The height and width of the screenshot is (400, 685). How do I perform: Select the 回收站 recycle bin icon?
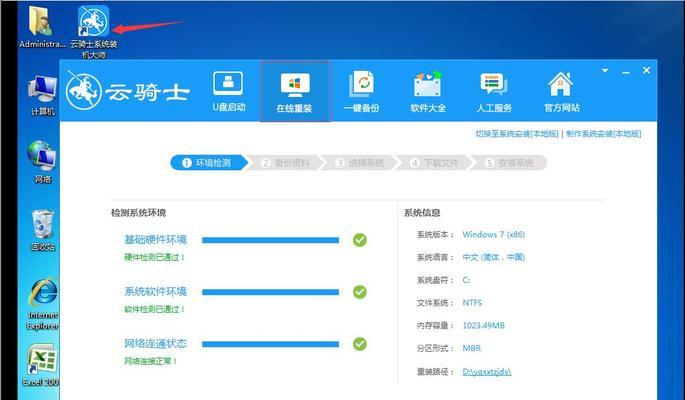[43, 230]
